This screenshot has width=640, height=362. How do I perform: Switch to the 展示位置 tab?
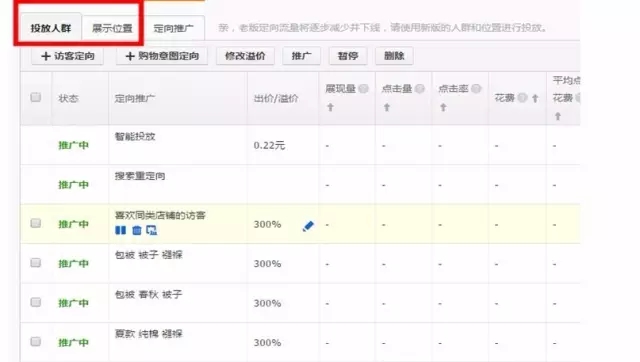pos(112,28)
